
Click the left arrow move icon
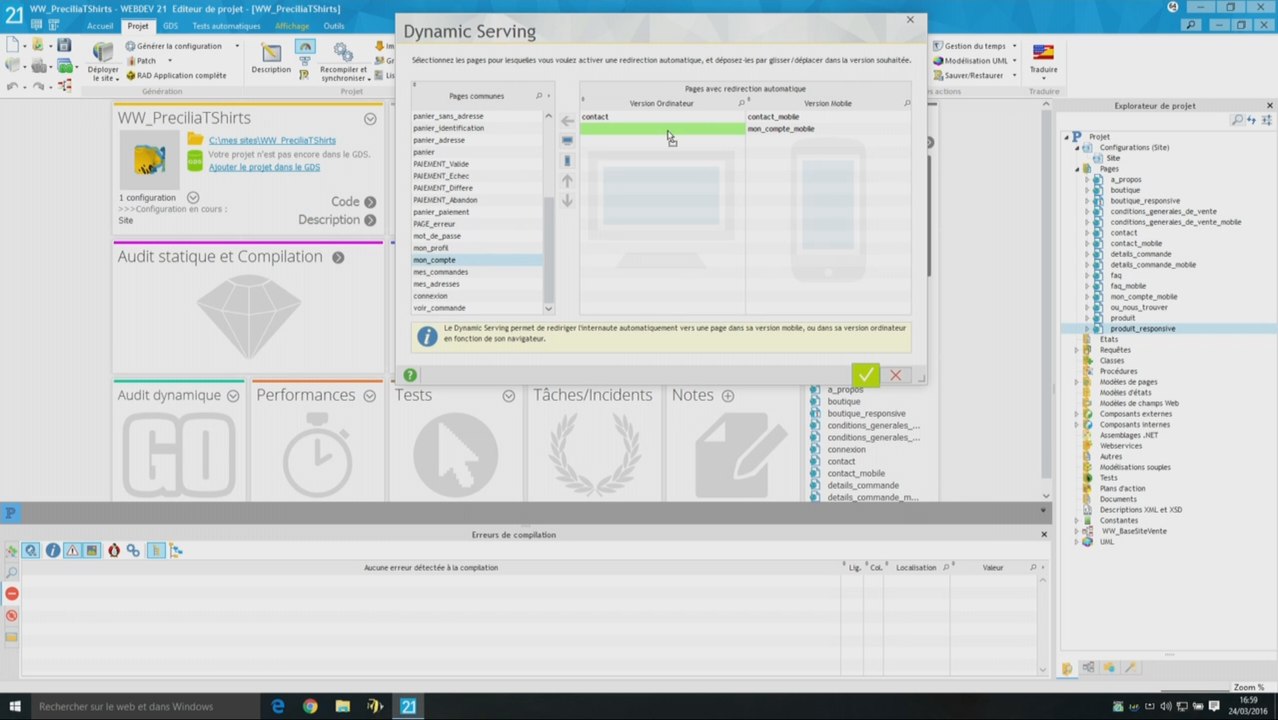click(x=567, y=121)
